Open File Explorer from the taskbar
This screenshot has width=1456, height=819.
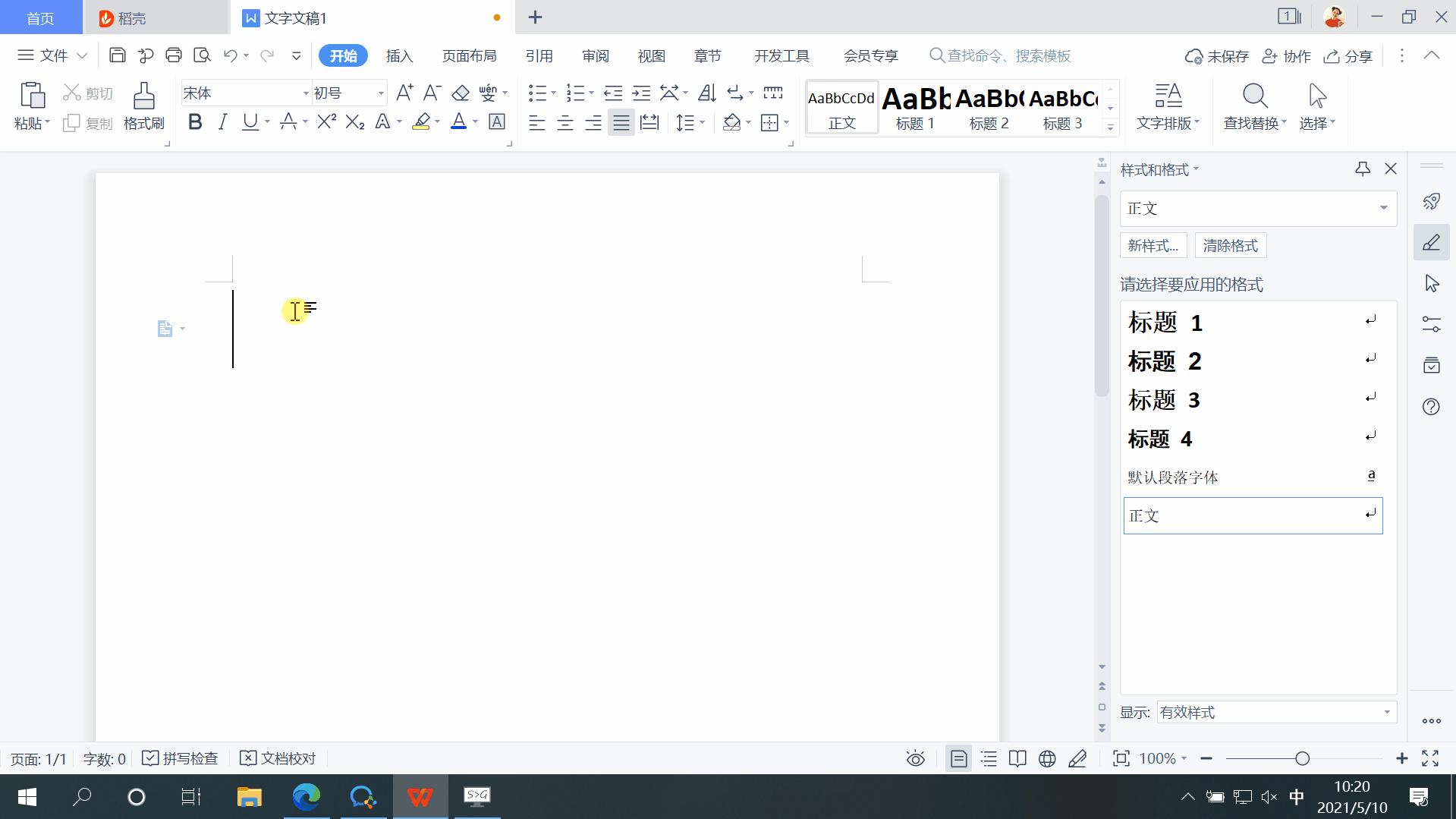click(249, 797)
